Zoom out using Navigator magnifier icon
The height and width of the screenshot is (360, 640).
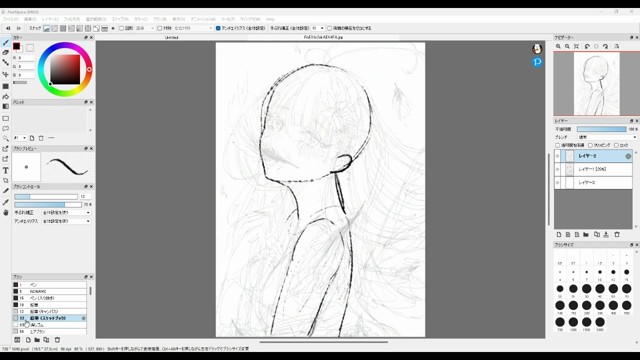click(567, 47)
